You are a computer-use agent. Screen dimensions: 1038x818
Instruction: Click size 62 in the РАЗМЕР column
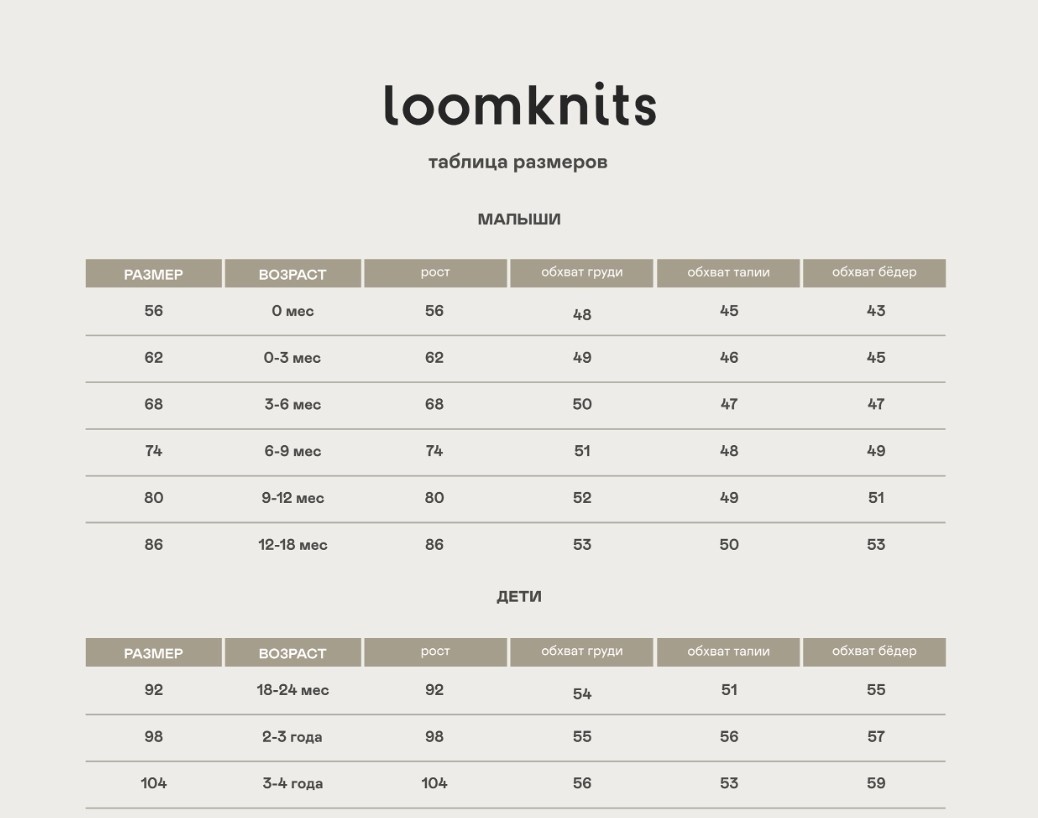pos(154,358)
